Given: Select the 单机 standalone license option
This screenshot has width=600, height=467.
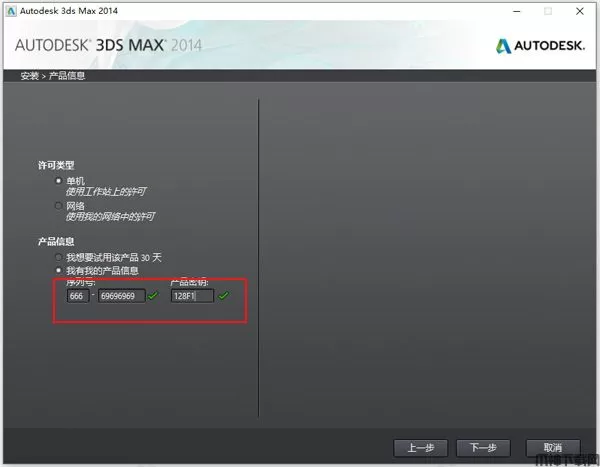Looking at the screenshot, I should pyautogui.click(x=59, y=181).
